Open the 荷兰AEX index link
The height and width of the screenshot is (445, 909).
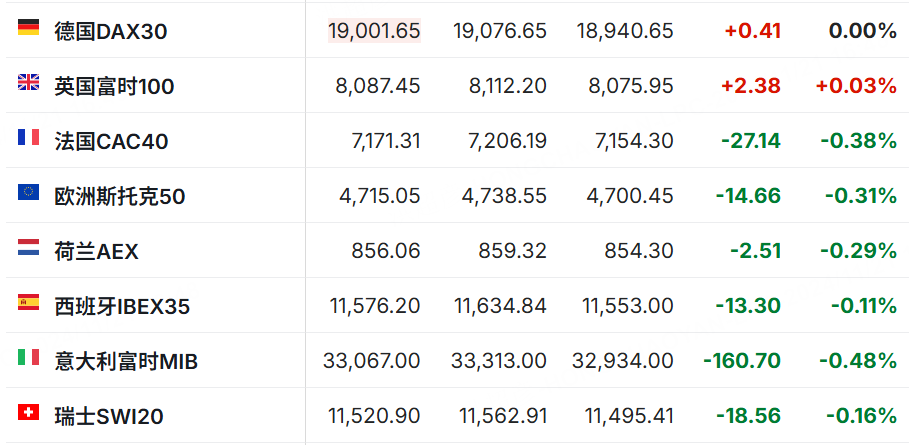97,251
